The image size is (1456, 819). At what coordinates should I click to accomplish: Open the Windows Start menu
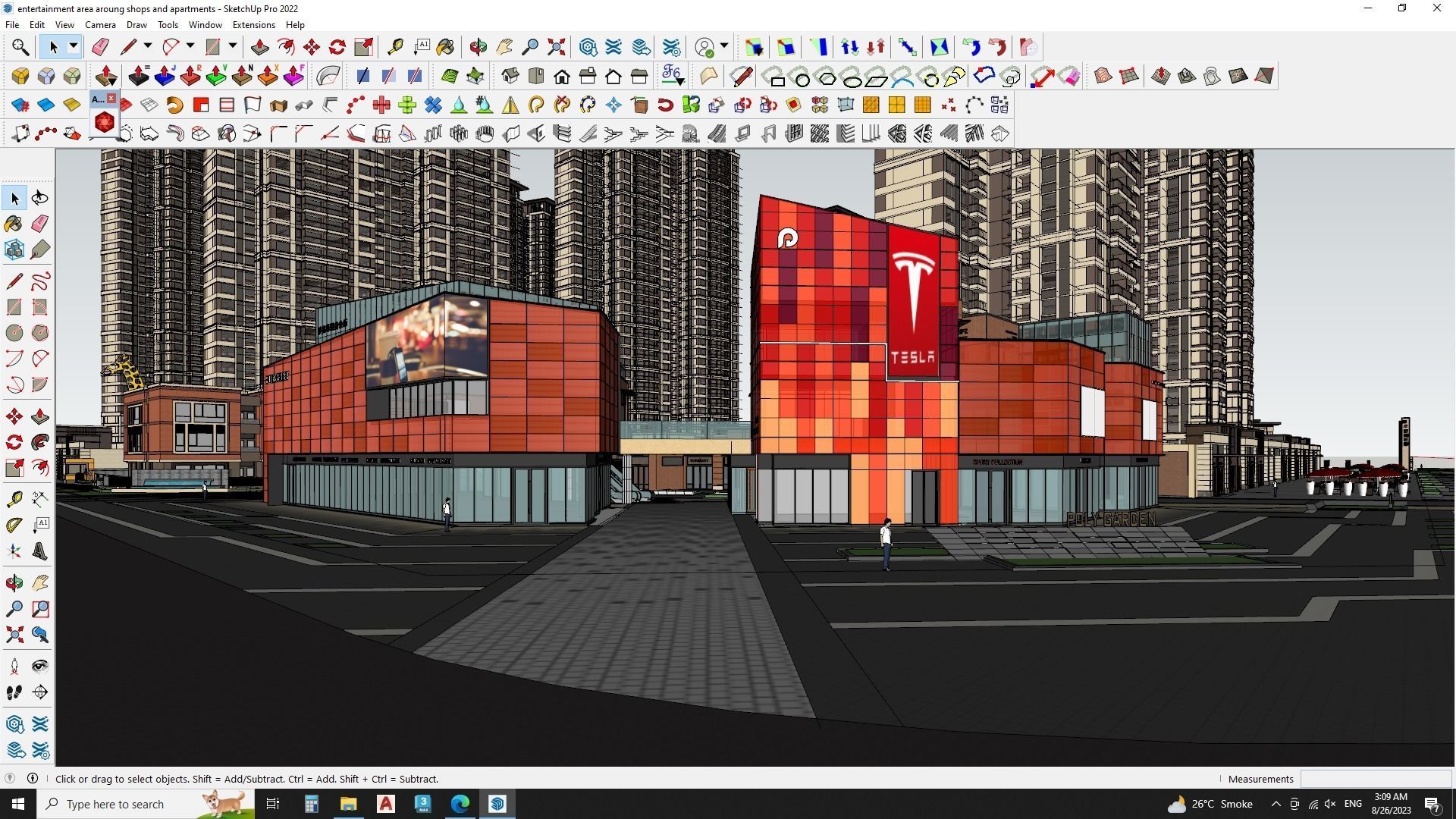18,804
